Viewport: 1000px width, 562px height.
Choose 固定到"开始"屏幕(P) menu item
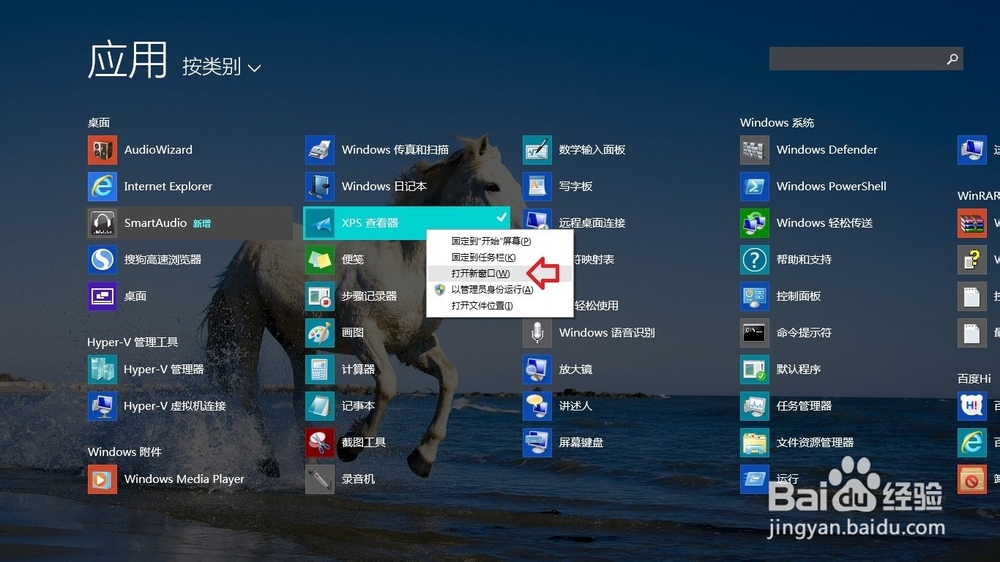[x=499, y=241]
